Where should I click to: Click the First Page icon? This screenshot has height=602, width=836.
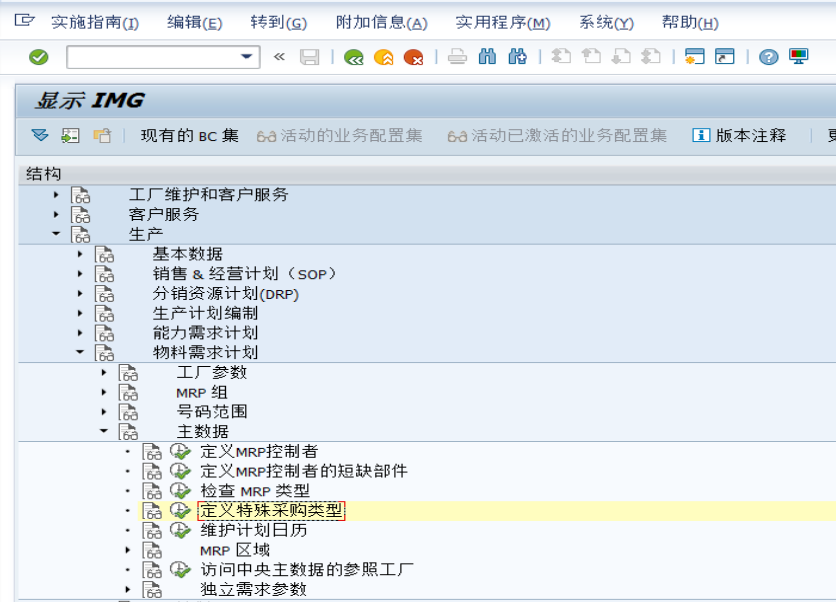(x=561, y=57)
